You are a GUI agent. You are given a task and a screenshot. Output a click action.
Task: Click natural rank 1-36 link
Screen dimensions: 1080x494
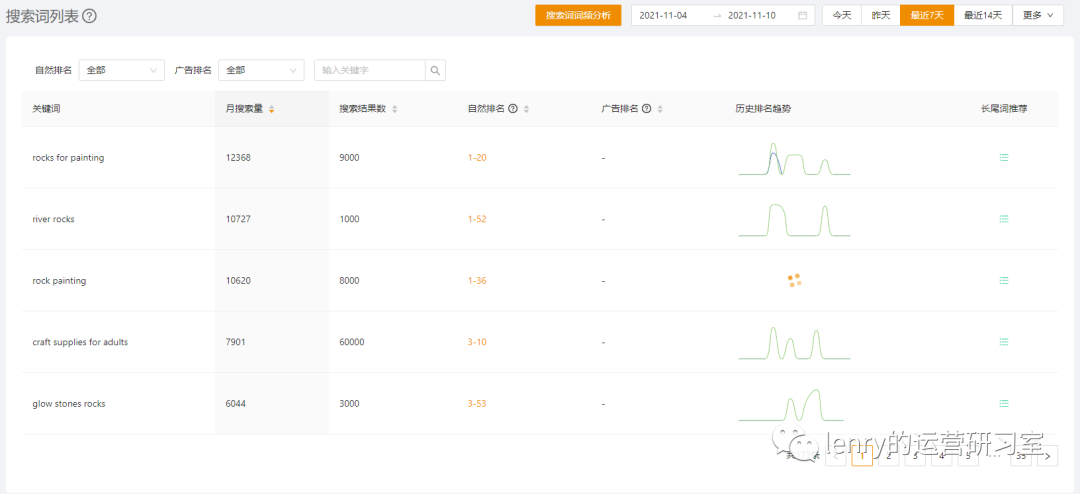pos(477,280)
